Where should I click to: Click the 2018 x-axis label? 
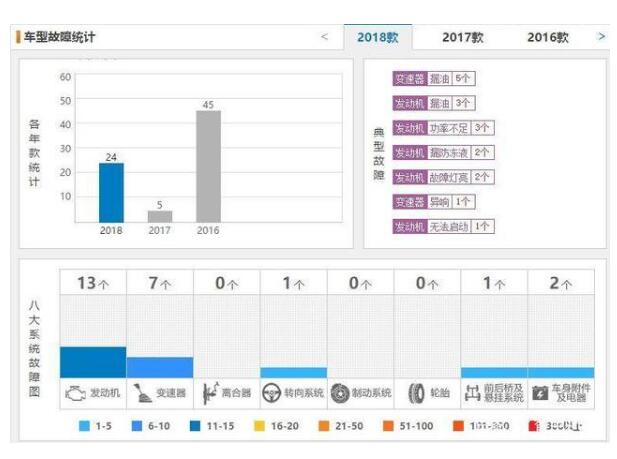tap(111, 230)
